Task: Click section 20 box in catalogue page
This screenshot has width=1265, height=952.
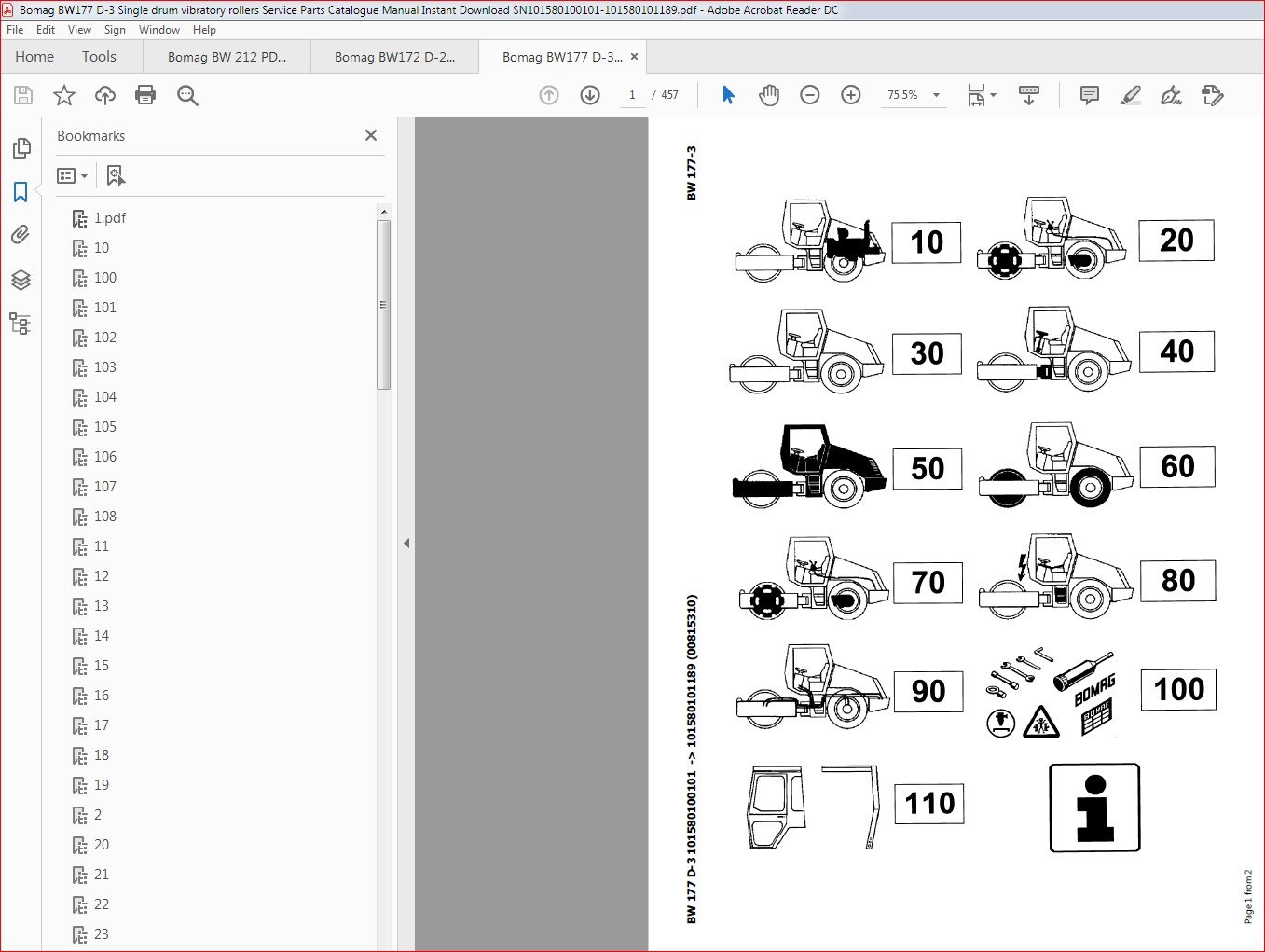Action: pyautogui.click(x=1176, y=241)
